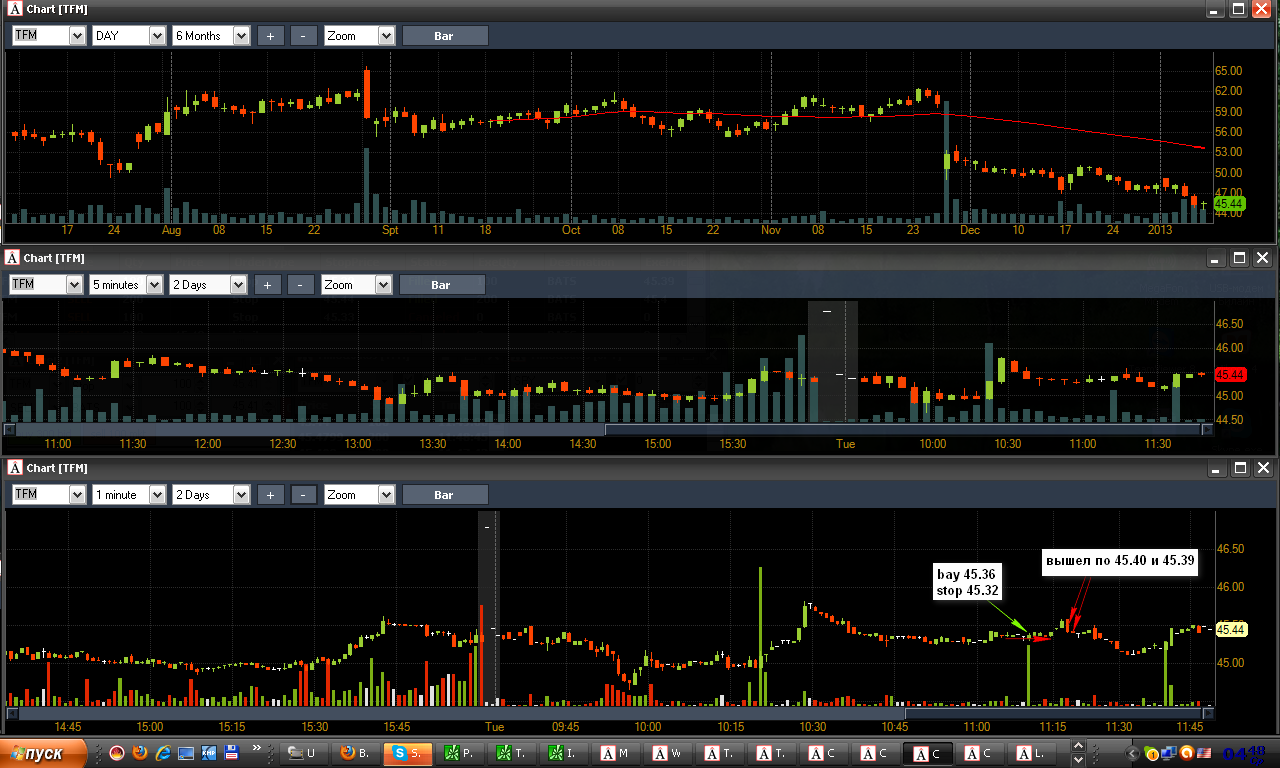Click the orange round tray icon

point(1186,753)
